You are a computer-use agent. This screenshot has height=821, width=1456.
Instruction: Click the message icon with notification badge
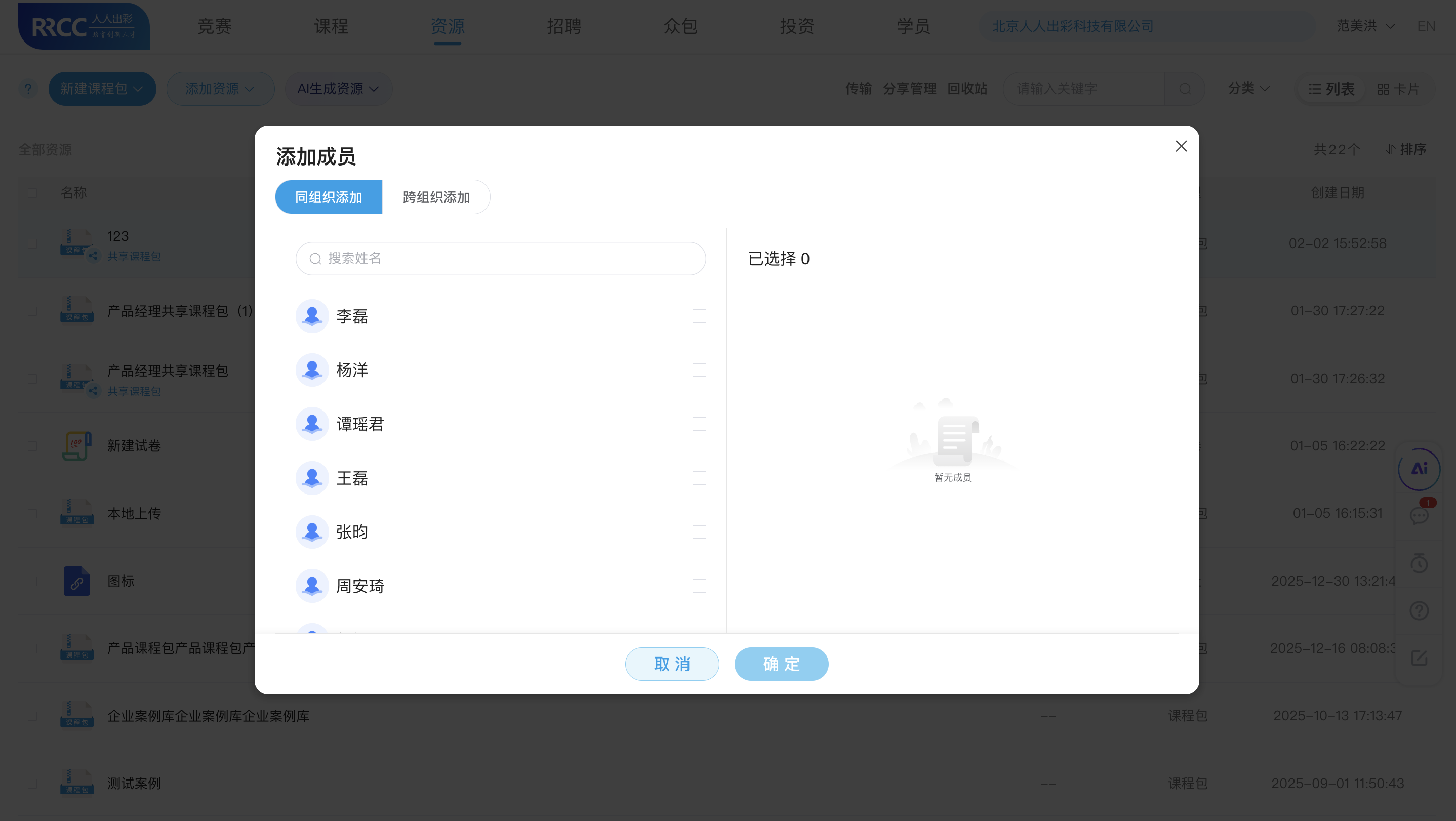[1419, 515]
